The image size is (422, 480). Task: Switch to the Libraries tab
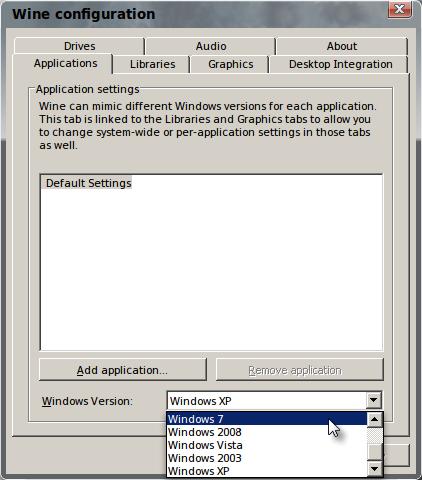coord(152,64)
